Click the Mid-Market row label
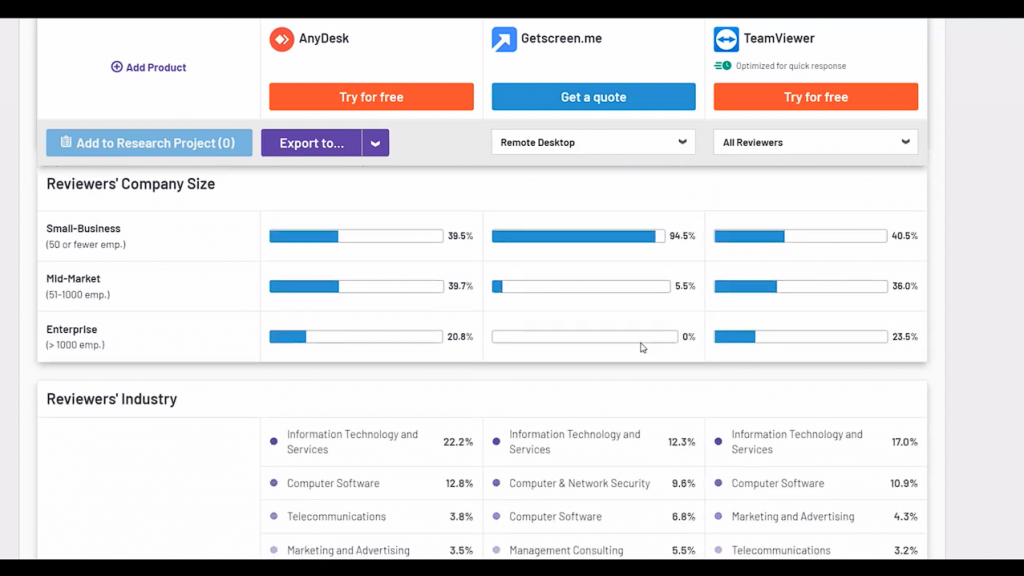This screenshot has width=1024, height=576. (x=73, y=279)
